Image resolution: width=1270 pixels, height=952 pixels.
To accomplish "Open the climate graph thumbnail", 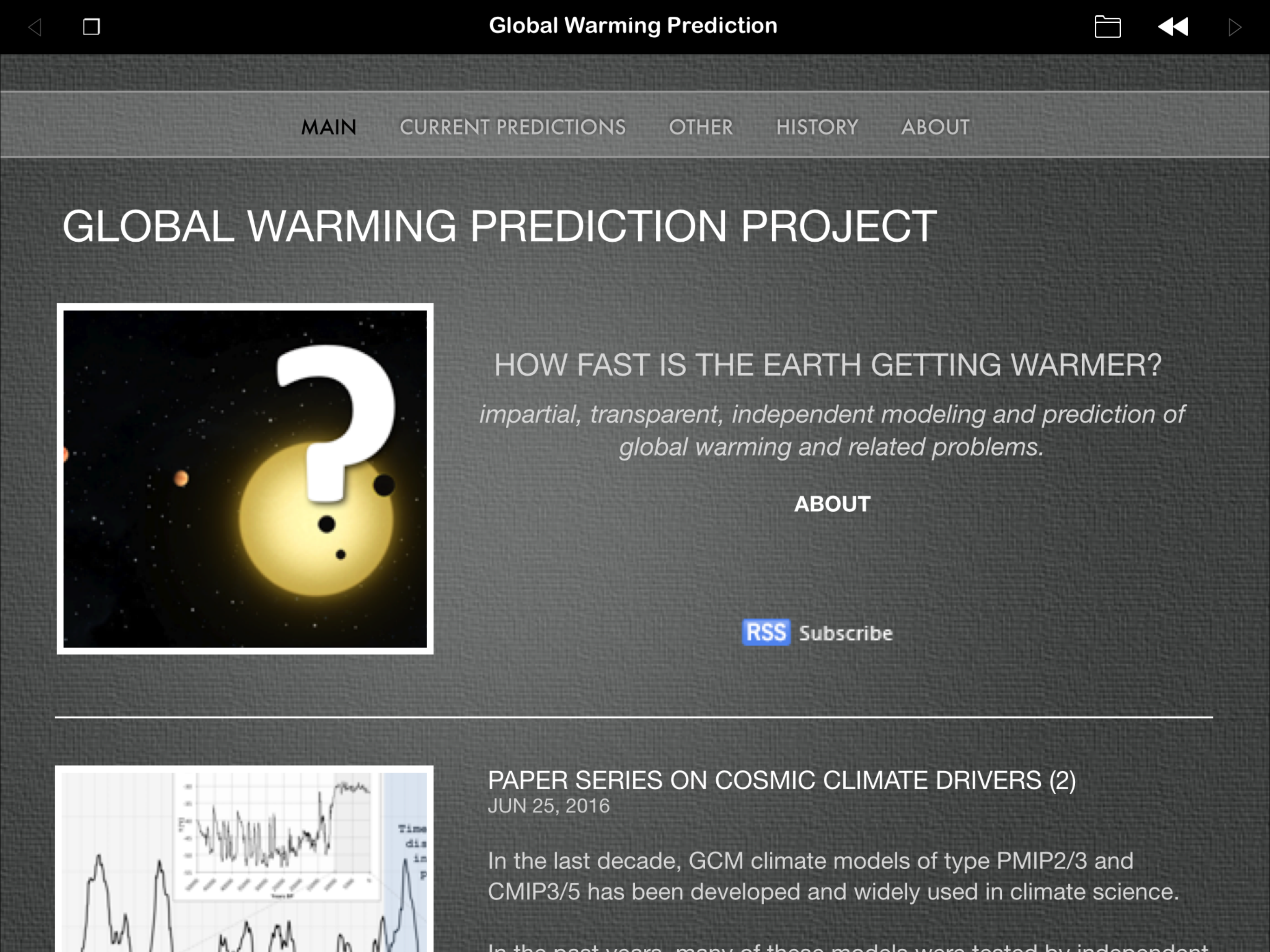I will (x=244, y=859).
